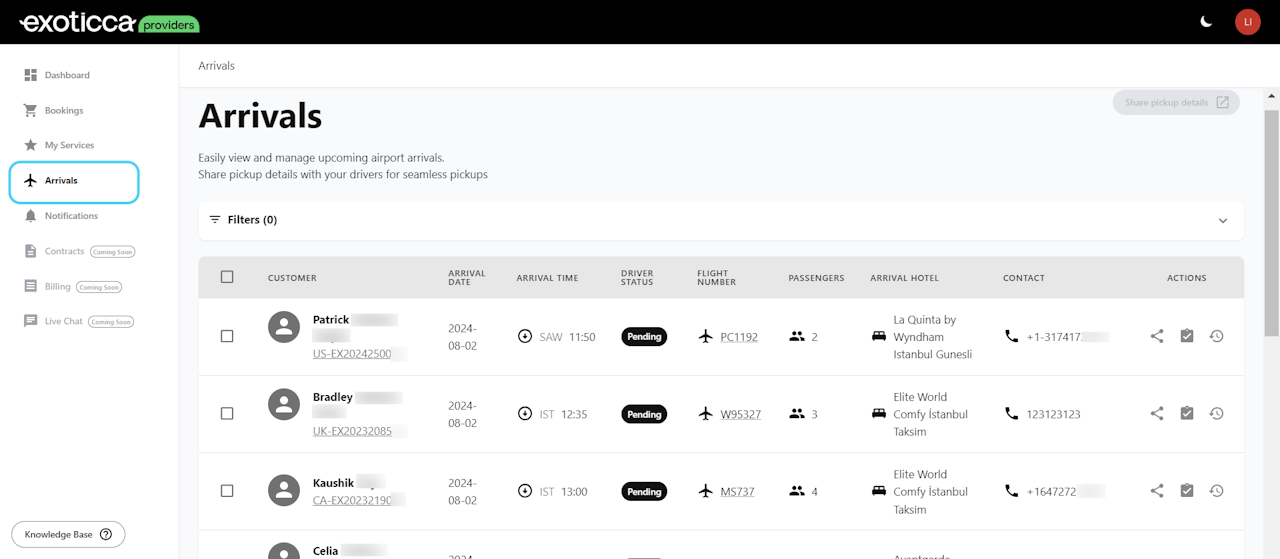Open the Filters (0) section
The image size is (1280, 559).
[x=243, y=220]
